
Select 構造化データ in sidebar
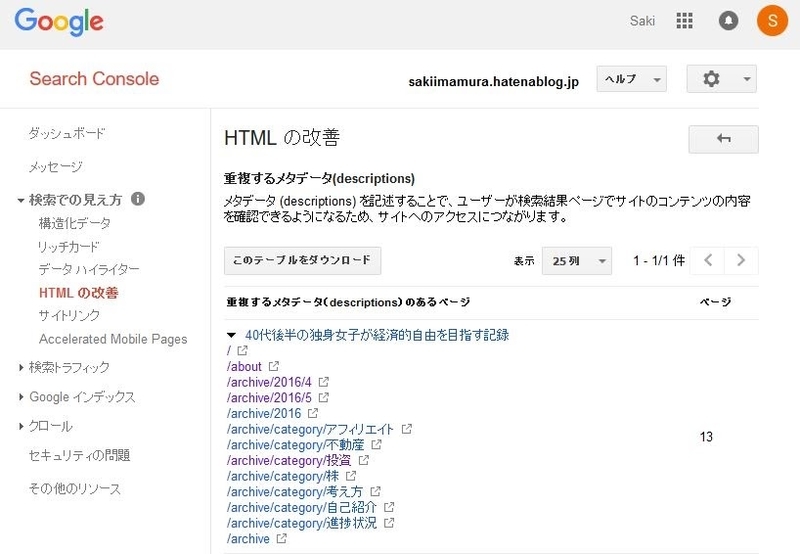point(74,223)
